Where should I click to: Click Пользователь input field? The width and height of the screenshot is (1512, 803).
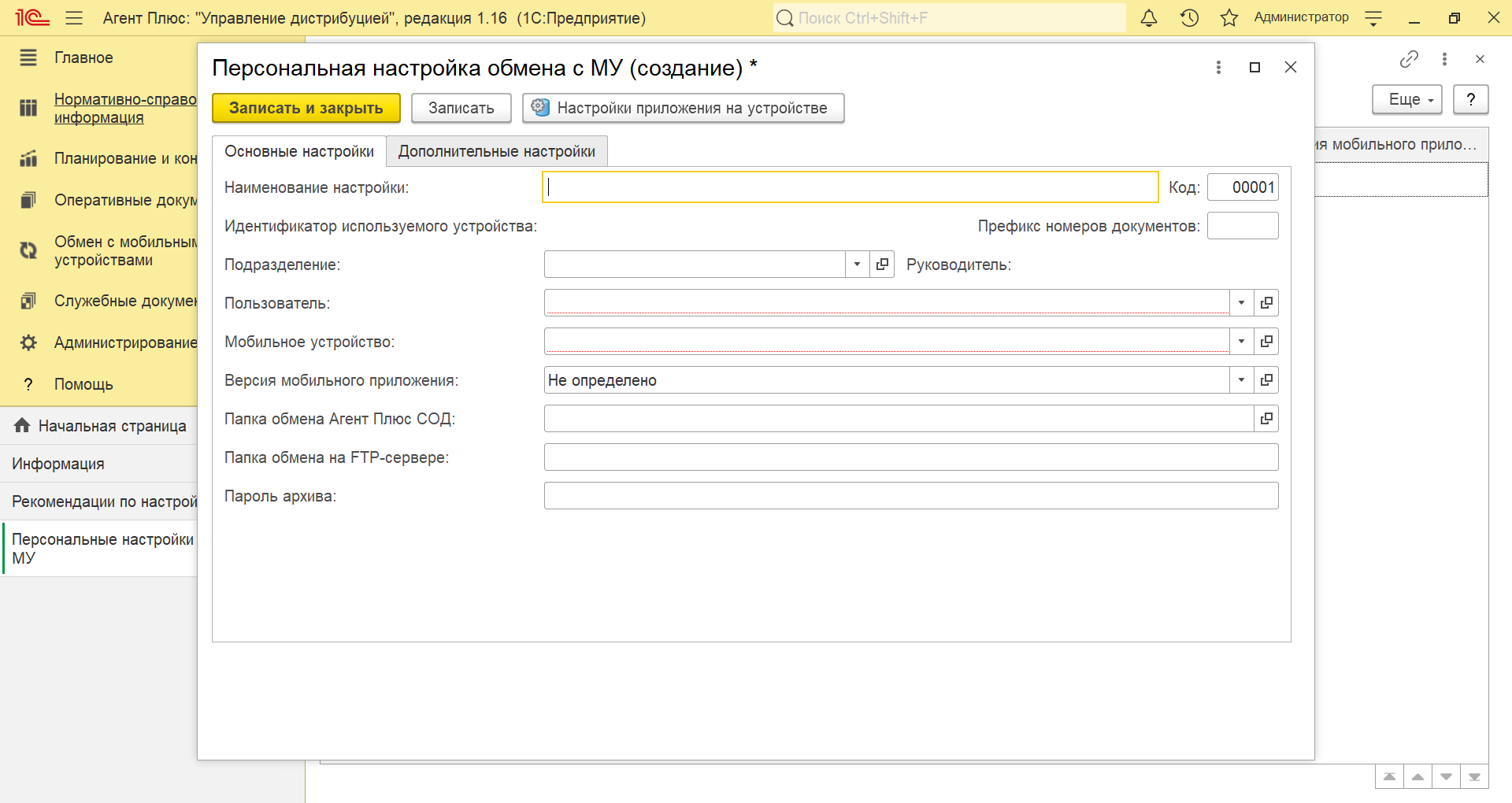(887, 303)
